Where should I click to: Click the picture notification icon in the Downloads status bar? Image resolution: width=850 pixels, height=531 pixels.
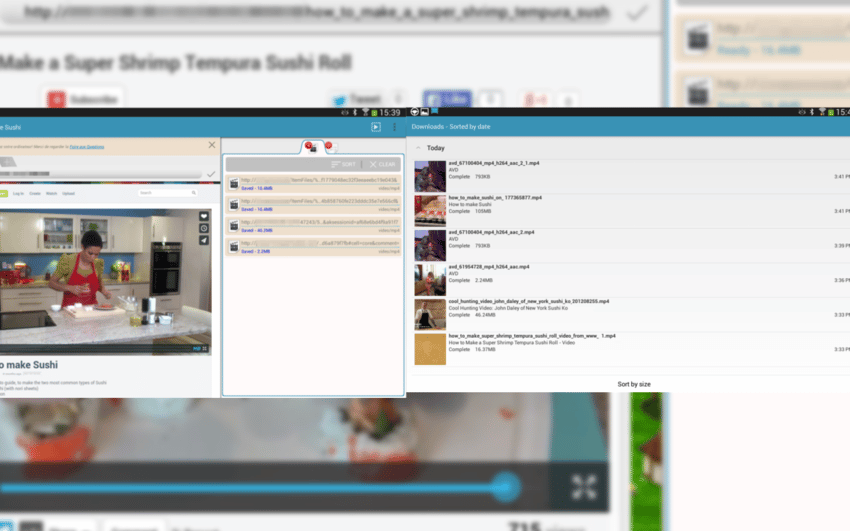(424, 112)
